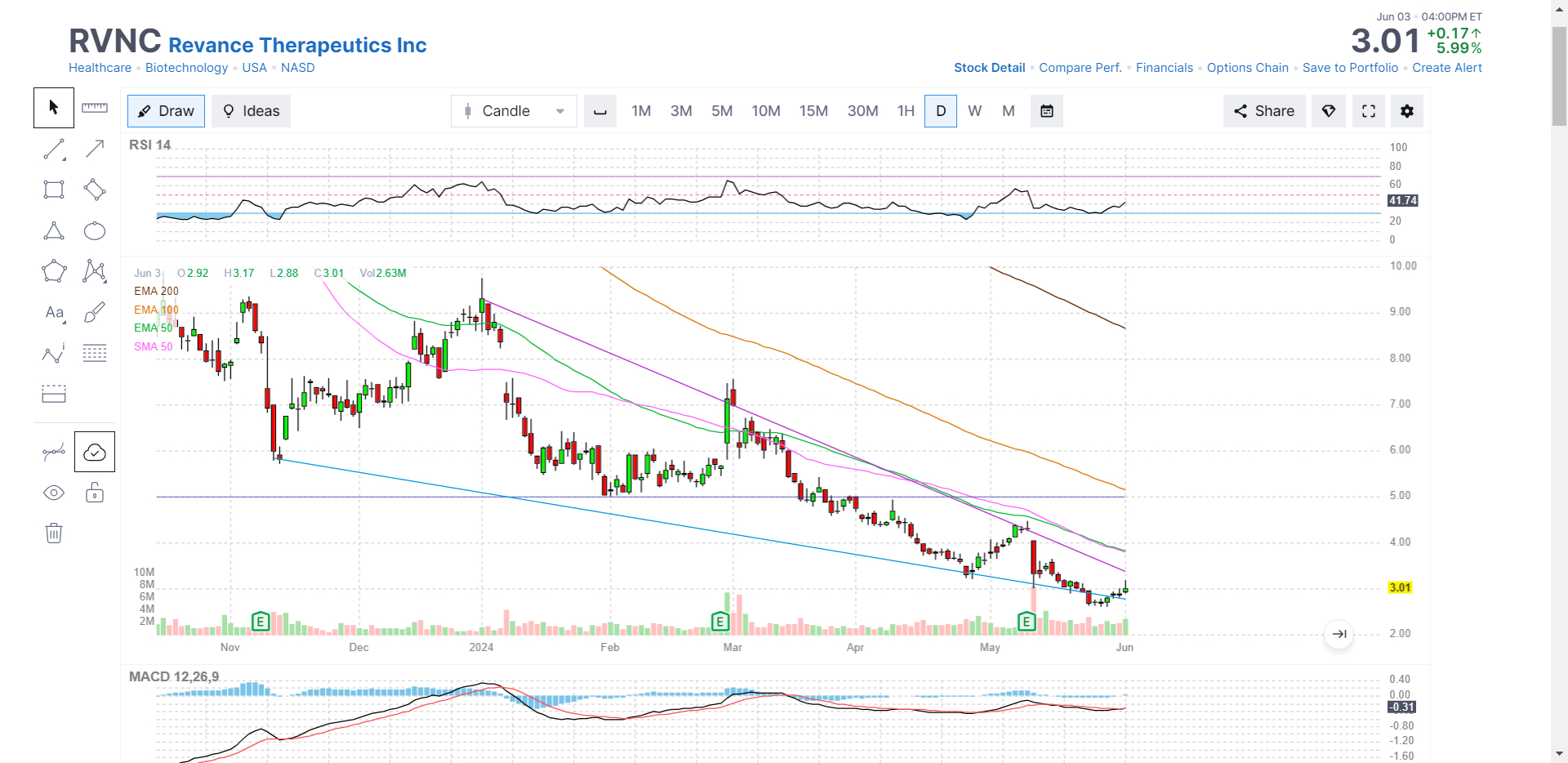
Task: Select the text annotation tool
Action: click(x=53, y=312)
